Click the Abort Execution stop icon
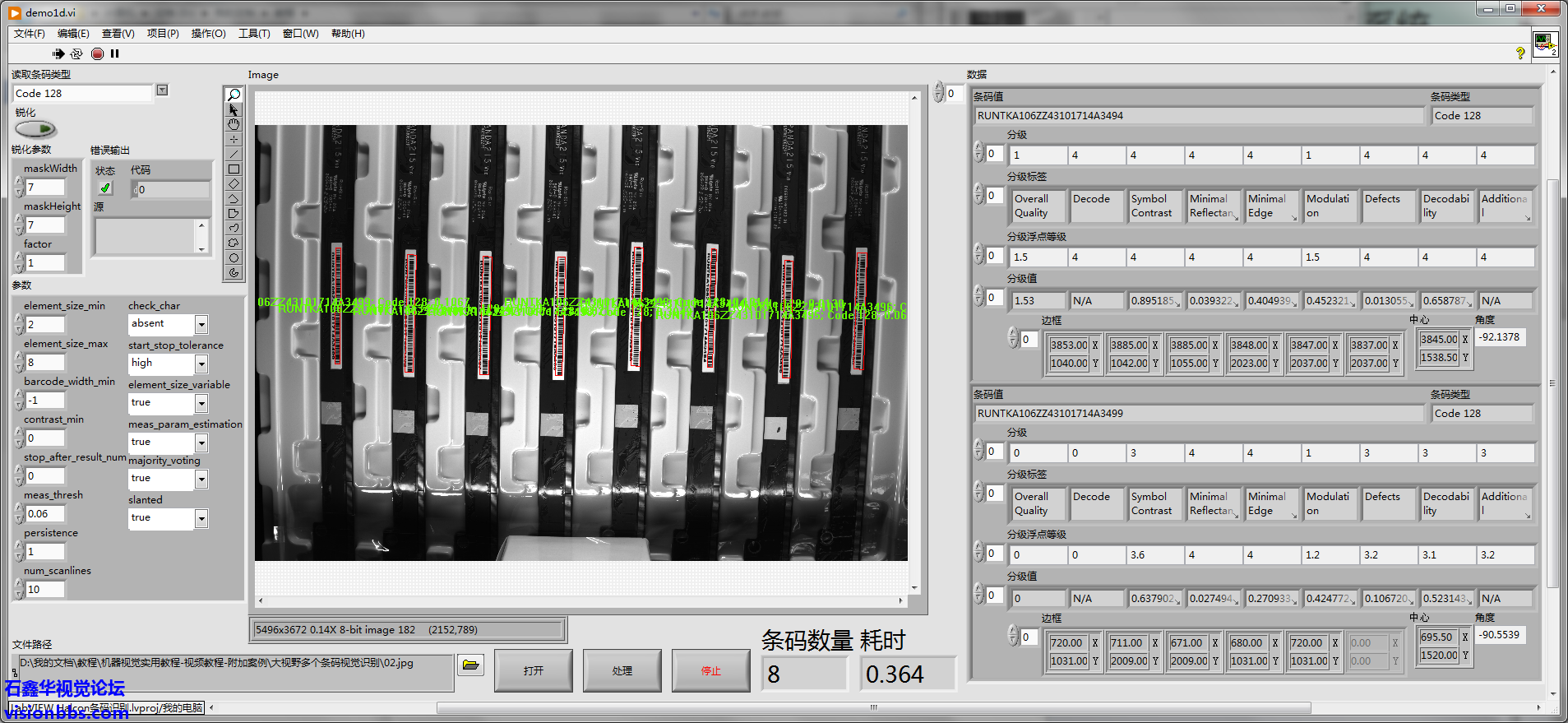Screen dimensions: 1568x723 pos(97,53)
